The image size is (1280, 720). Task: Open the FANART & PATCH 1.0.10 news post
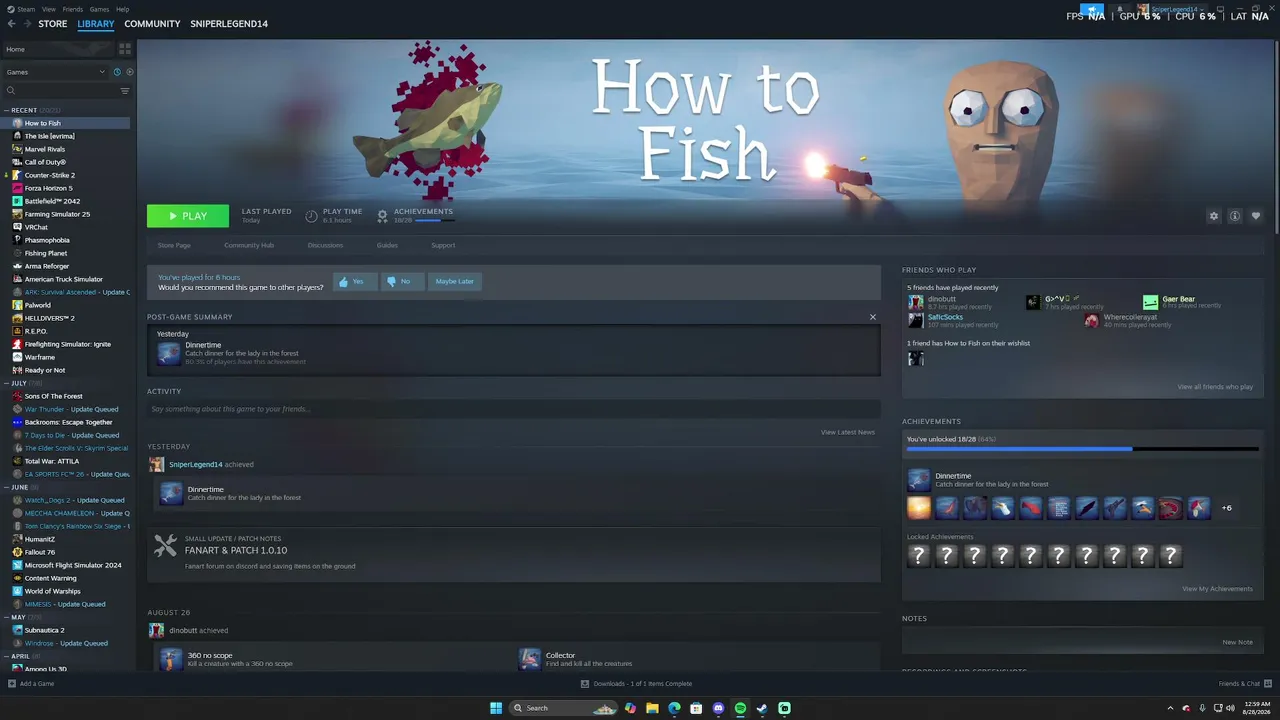click(236, 550)
